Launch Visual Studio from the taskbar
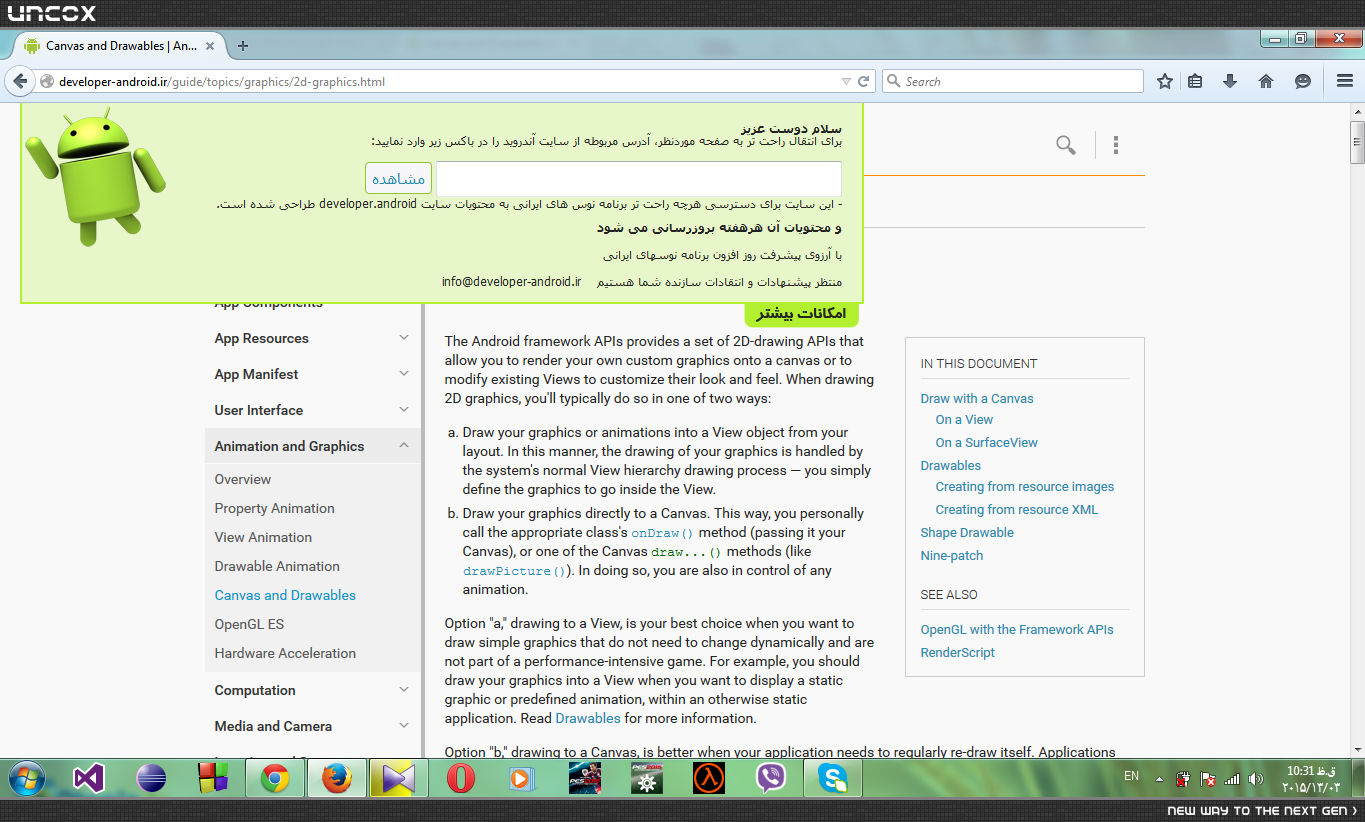 (x=88, y=778)
